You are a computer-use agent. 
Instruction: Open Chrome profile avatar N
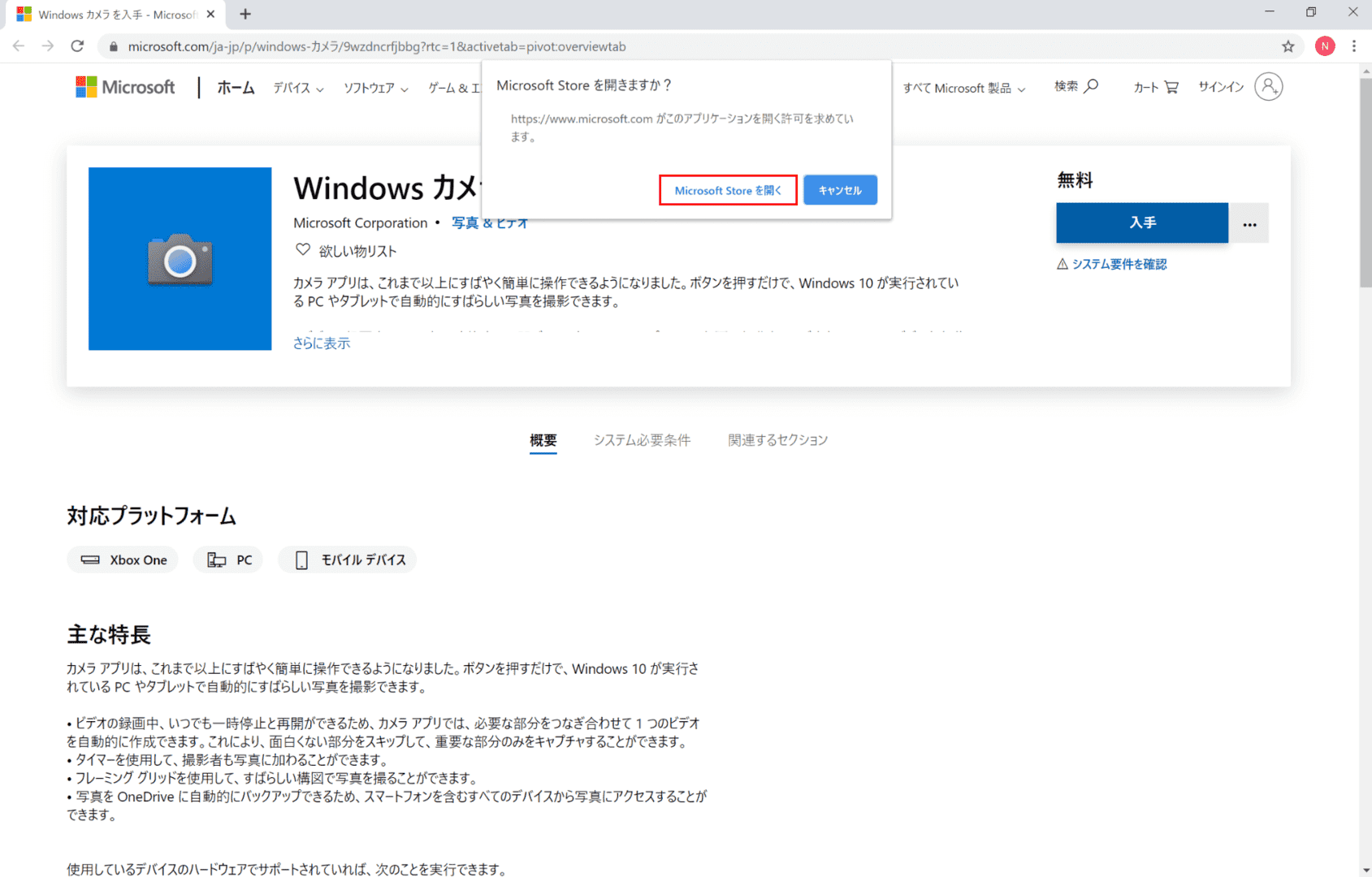tap(1325, 46)
